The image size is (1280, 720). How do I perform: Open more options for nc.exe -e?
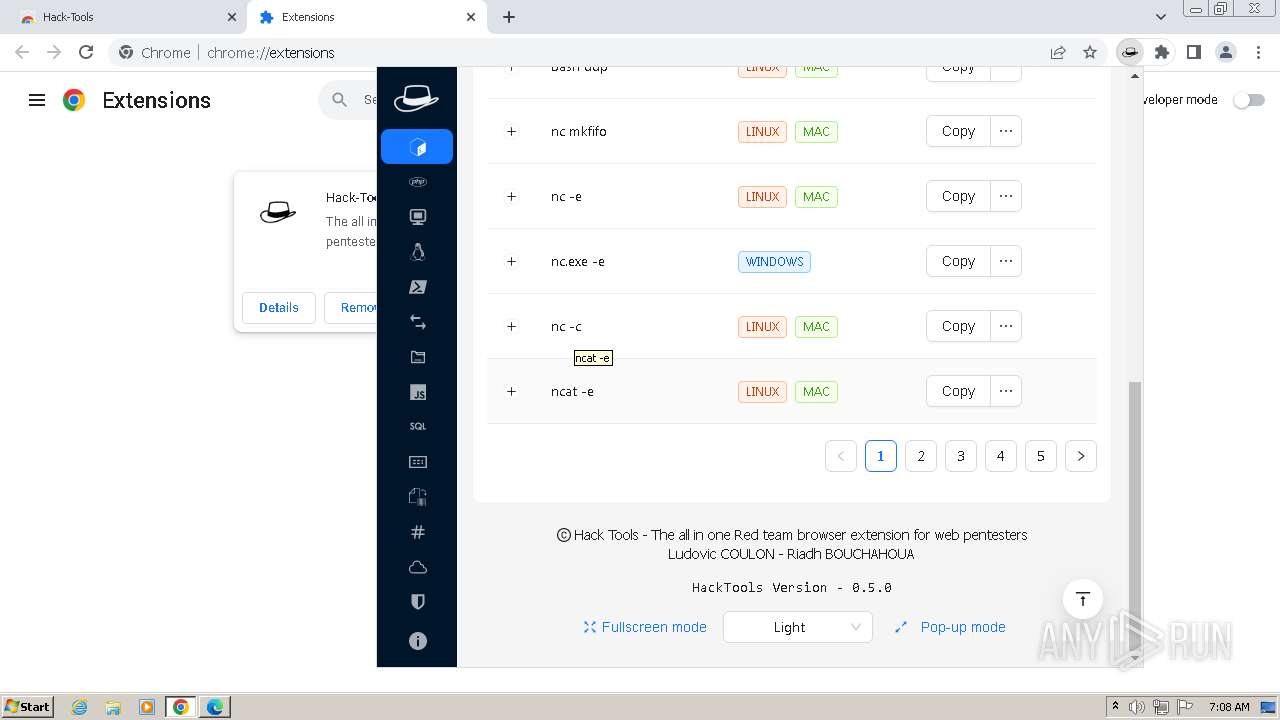coord(1006,261)
